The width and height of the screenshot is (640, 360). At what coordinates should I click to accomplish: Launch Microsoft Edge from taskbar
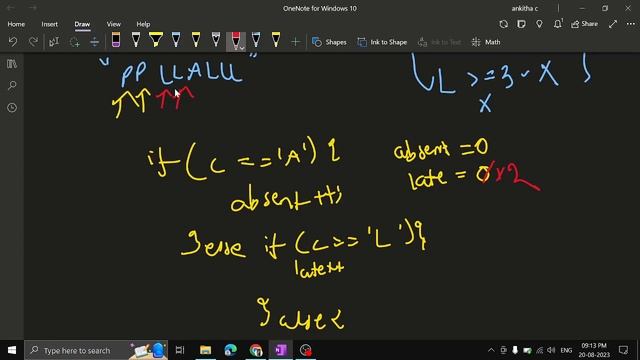click(231, 350)
